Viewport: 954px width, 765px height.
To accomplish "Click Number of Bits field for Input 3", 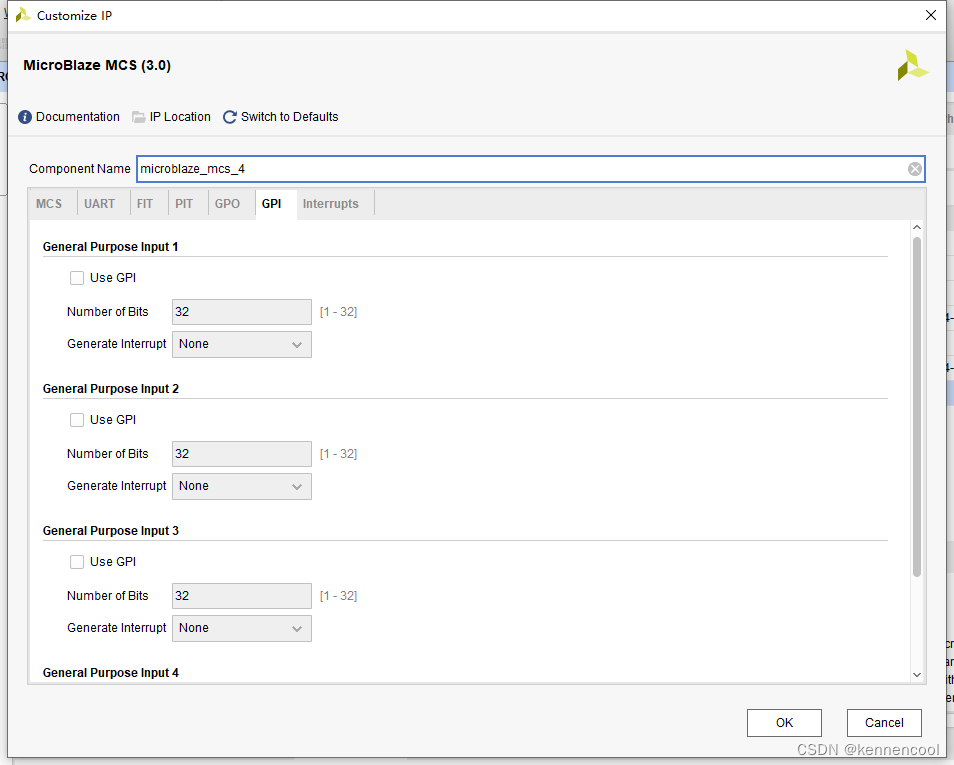I will (242, 596).
